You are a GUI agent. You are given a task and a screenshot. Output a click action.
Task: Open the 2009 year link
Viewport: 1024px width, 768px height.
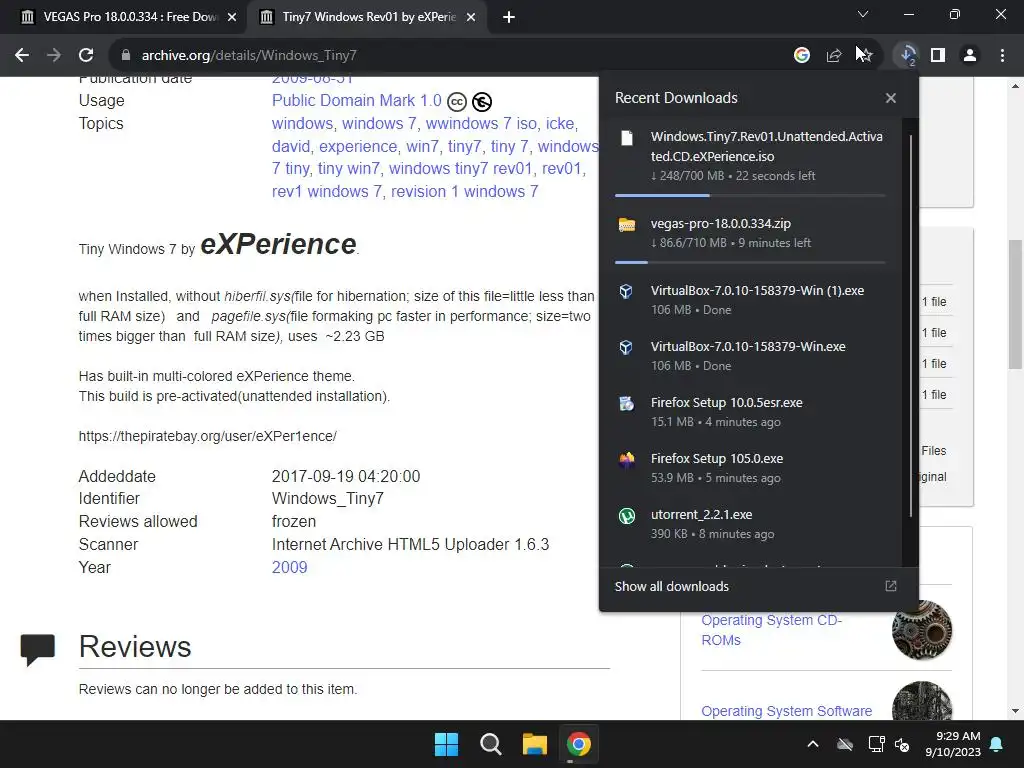point(289,567)
